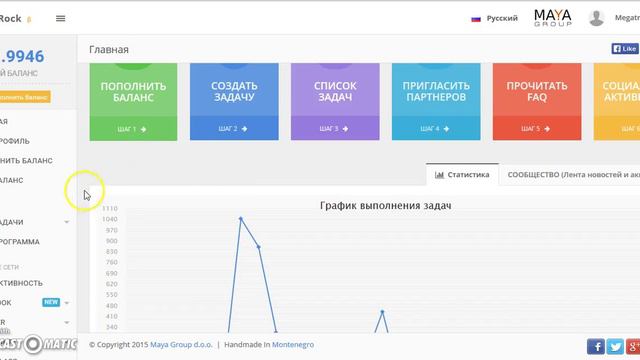Open the ПРОФИЛЬ sidebar item
This screenshot has width=640, height=360.
(15, 141)
